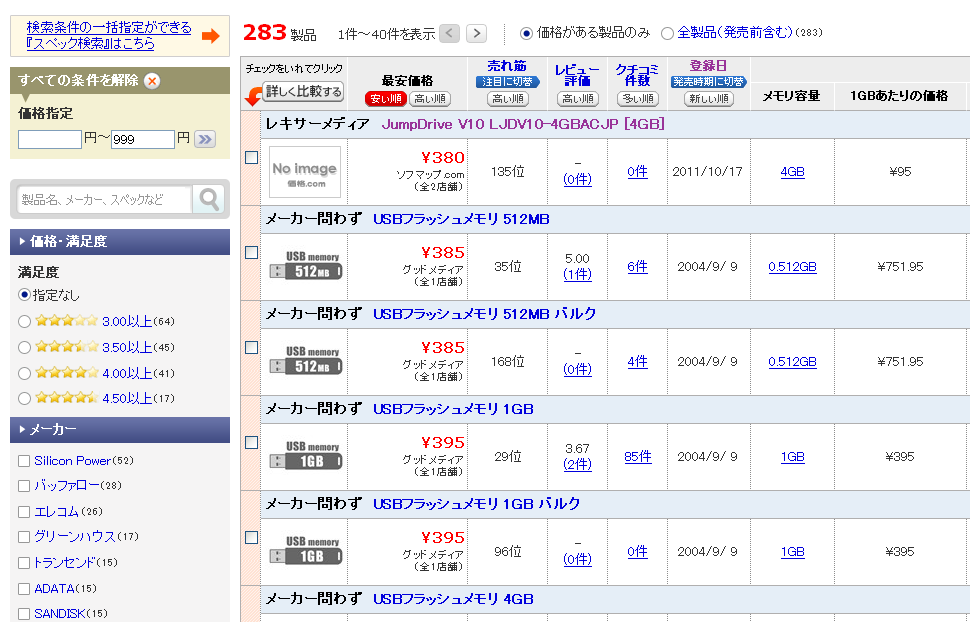Open USB memory 512MB バルク thumbnail
970x622 pixels.
[306, 361]
